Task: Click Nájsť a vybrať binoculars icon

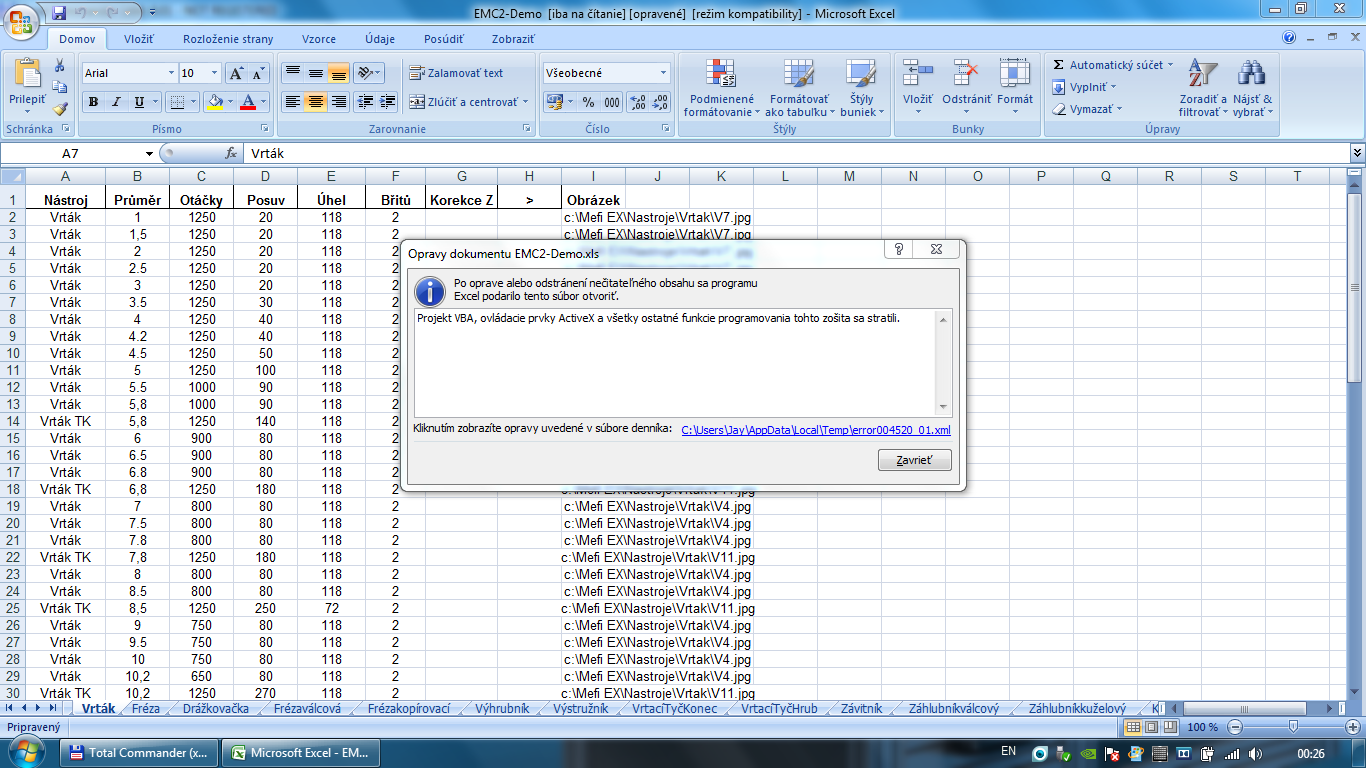Action: (1252, 74)
